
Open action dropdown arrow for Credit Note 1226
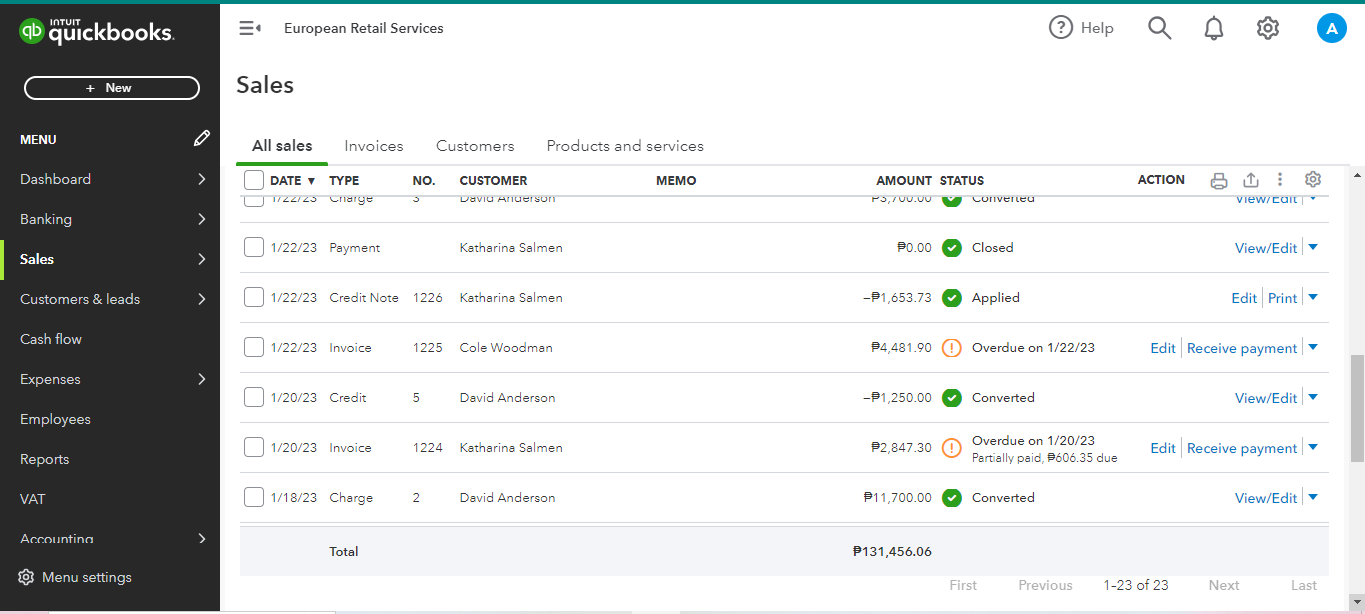1313,297
